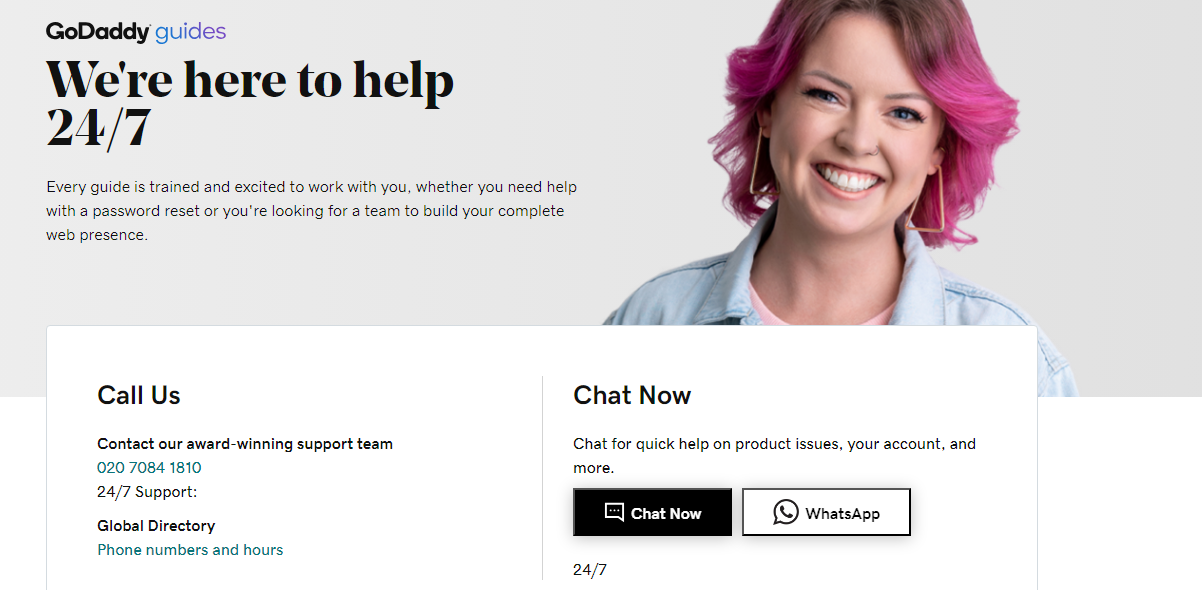1202x590 pixels.
Task: Click the WhatsApp logo icon
Action: click(x=786, y=513)
